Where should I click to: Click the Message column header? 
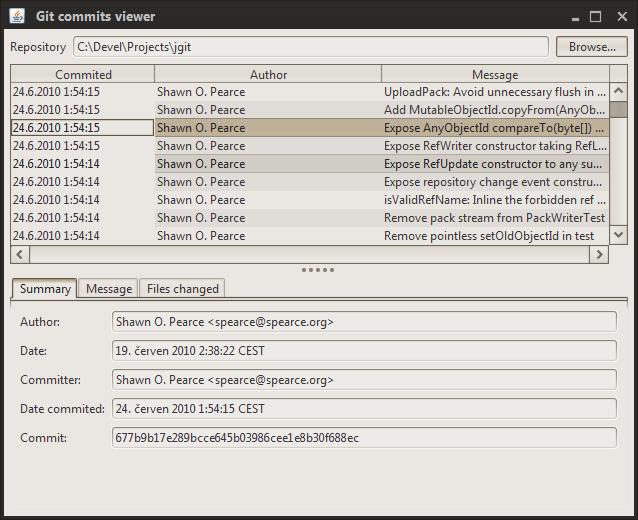pyautogui.click(x=494, y=75)
